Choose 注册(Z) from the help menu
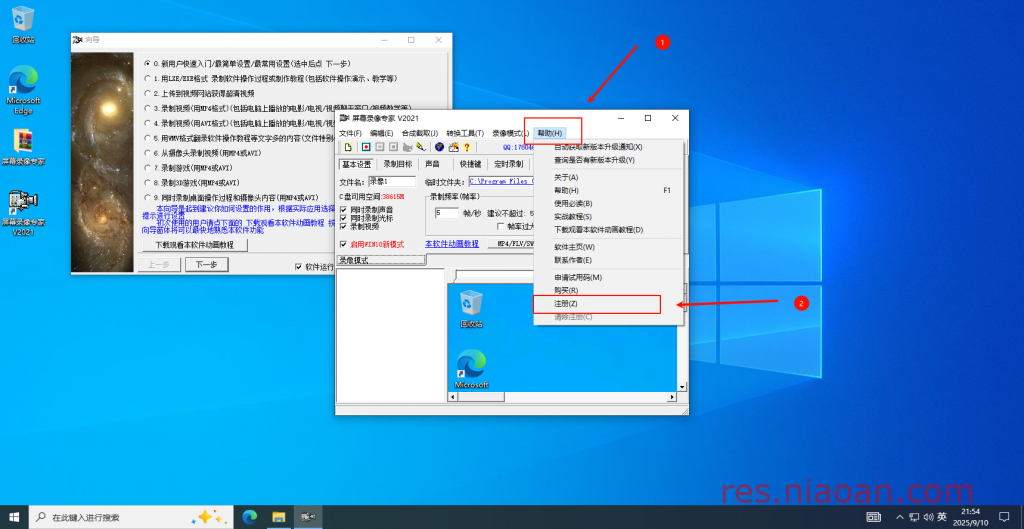This screenshot has width=1024, height=529. [x=609, y=304]
